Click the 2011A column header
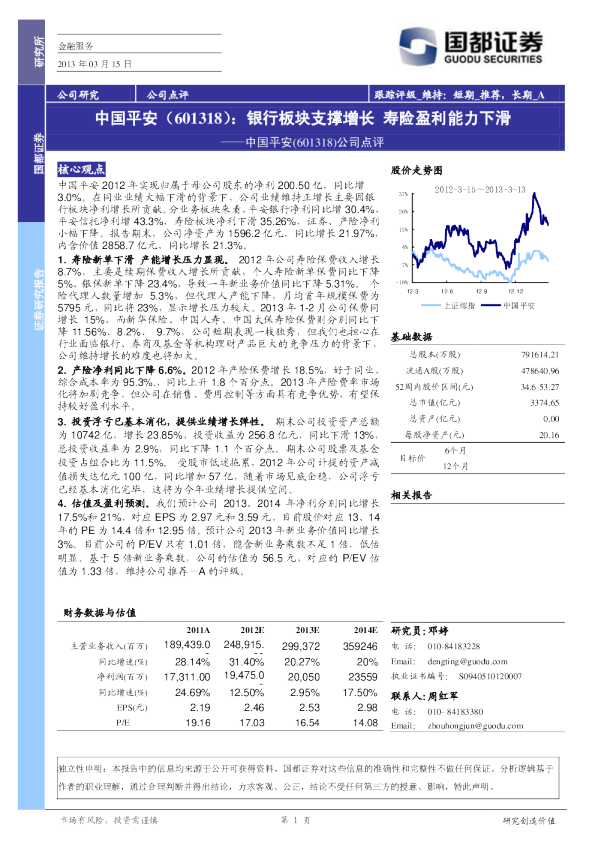This screenshot has width=595, height=842. [x=198, y=630]
